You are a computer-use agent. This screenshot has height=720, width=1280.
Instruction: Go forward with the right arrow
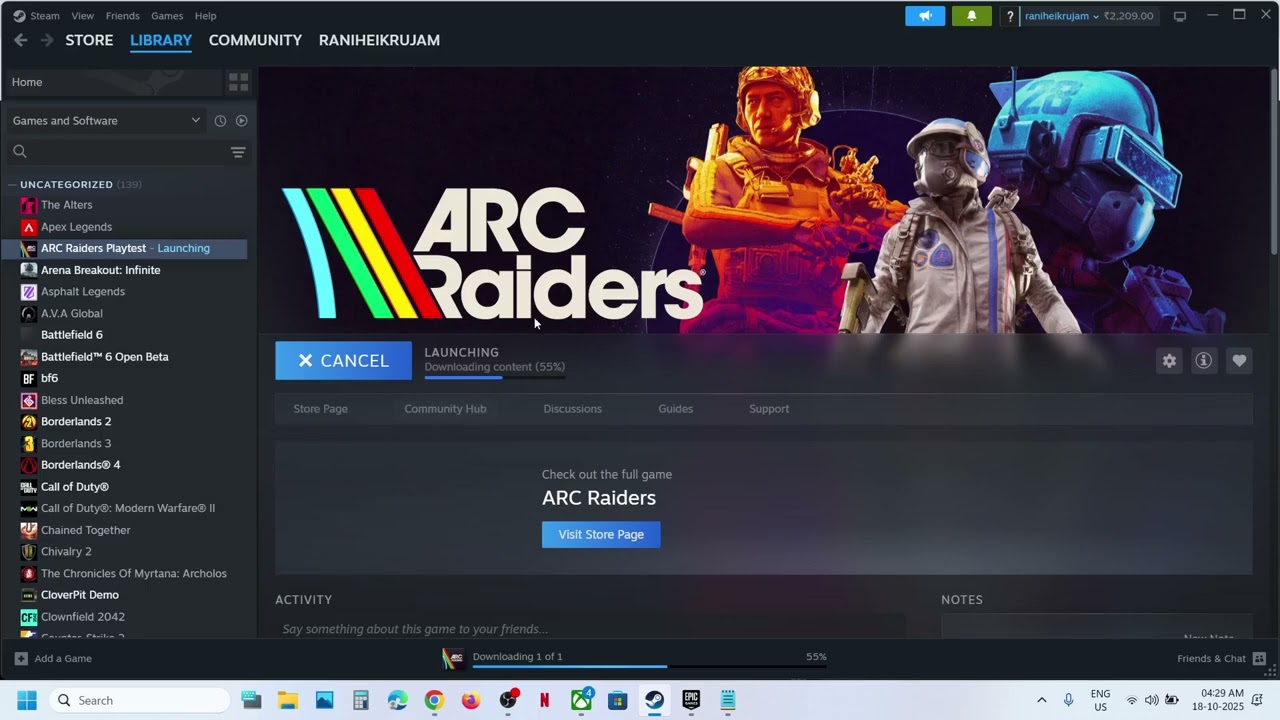click(x=47, y=40)
